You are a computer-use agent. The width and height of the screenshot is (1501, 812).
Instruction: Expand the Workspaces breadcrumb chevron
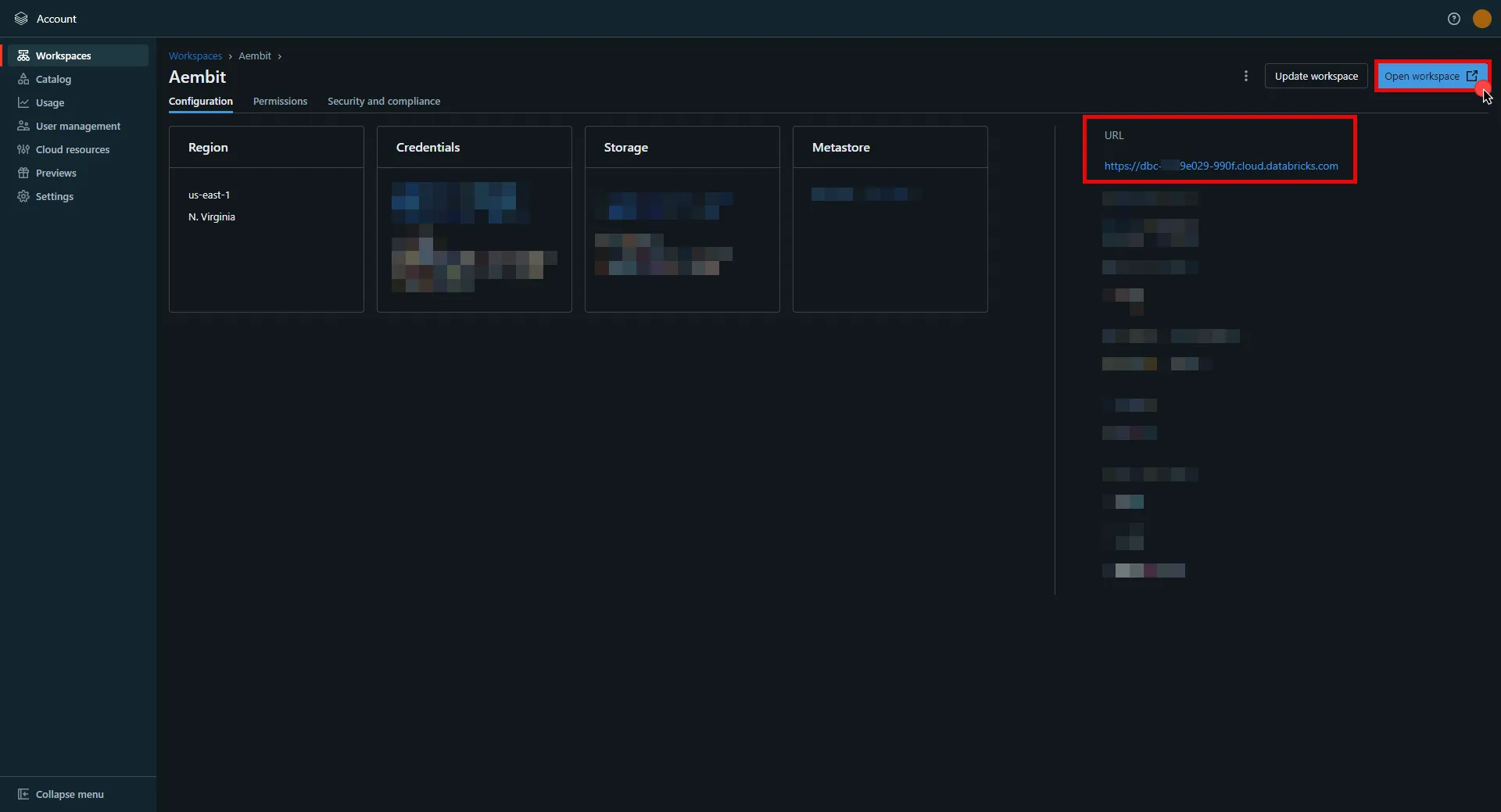click(x=229, y=55)
